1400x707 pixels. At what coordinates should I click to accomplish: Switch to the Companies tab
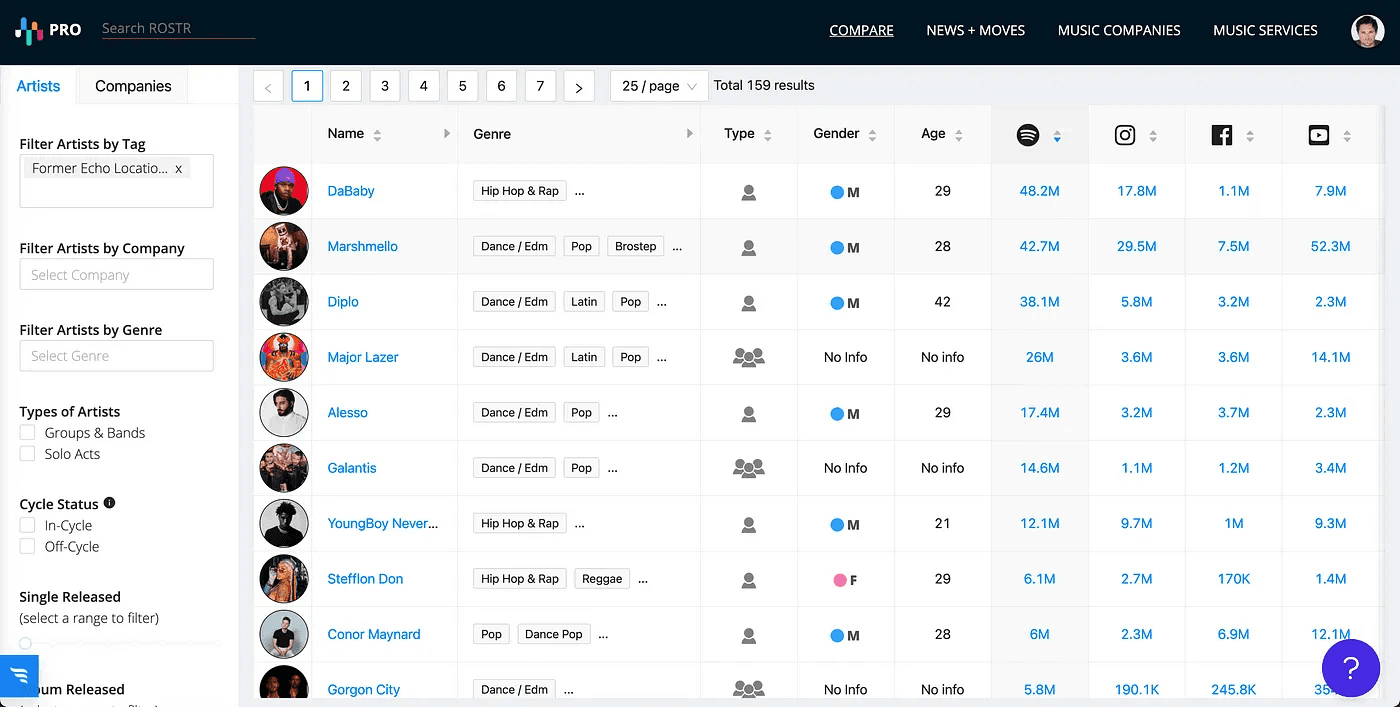(133, 86)
